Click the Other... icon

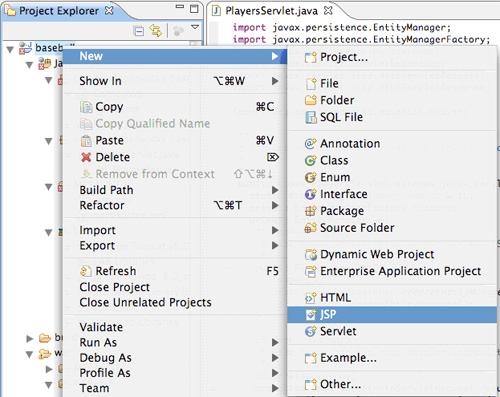pos(311,385)
